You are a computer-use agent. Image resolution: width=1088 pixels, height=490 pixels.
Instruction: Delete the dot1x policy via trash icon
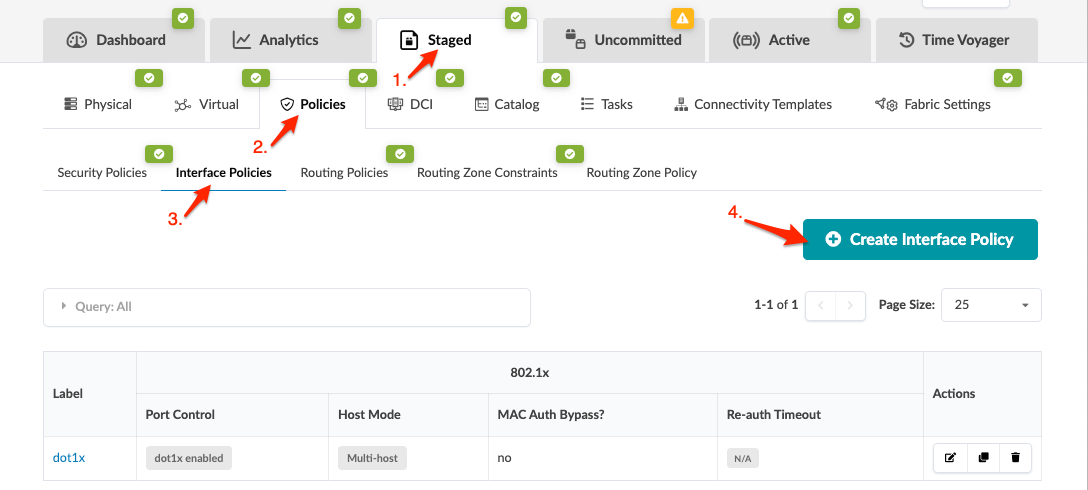(1015, 458)
